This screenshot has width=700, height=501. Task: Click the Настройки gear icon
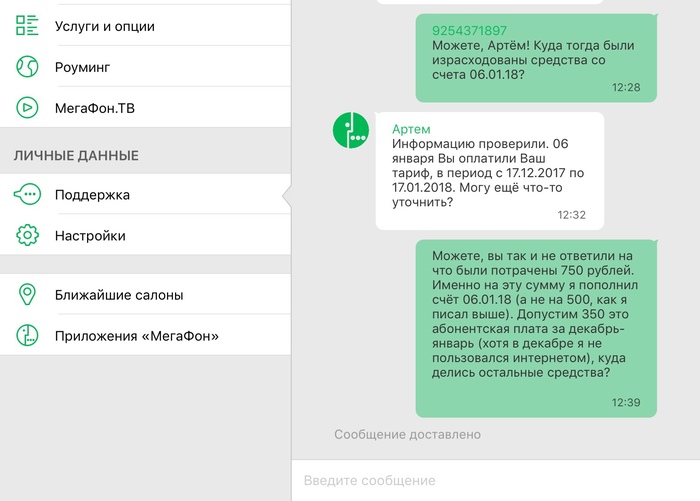coord(27,236)
